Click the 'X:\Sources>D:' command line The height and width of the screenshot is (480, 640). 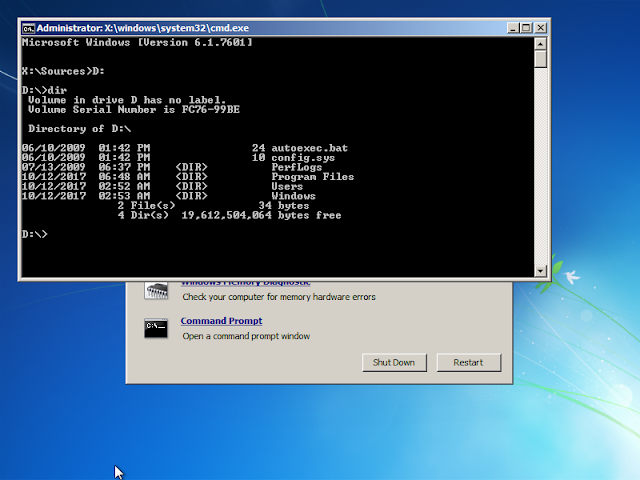[63, 71]
